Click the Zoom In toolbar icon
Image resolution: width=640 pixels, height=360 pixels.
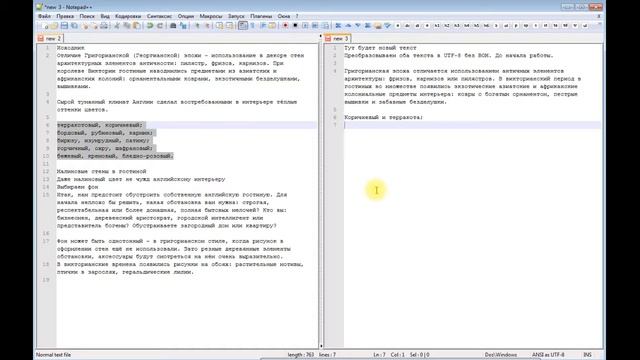pyautogui.click(x=198, y=26)
